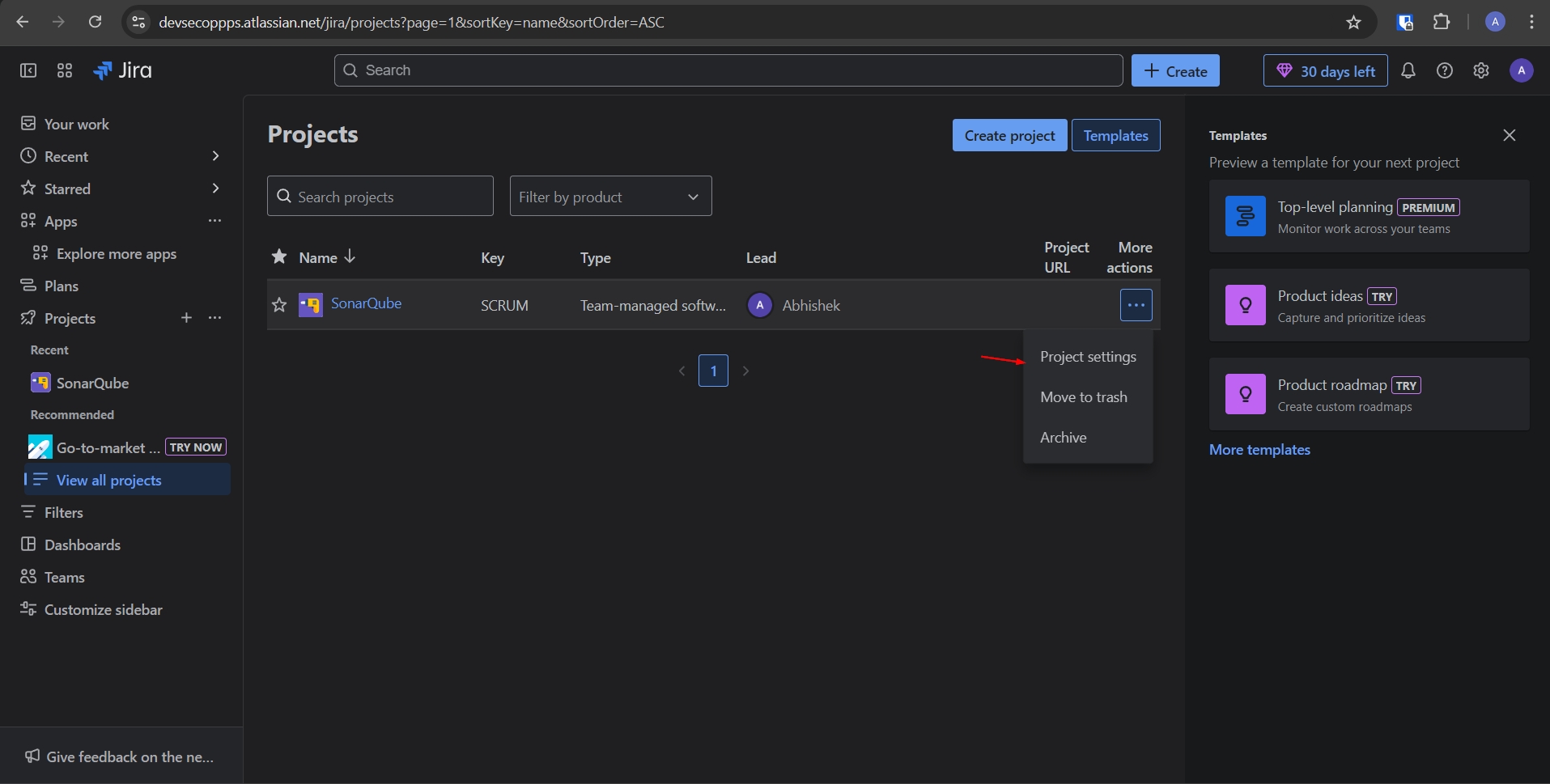Select Project settings from the menu

1088,357
